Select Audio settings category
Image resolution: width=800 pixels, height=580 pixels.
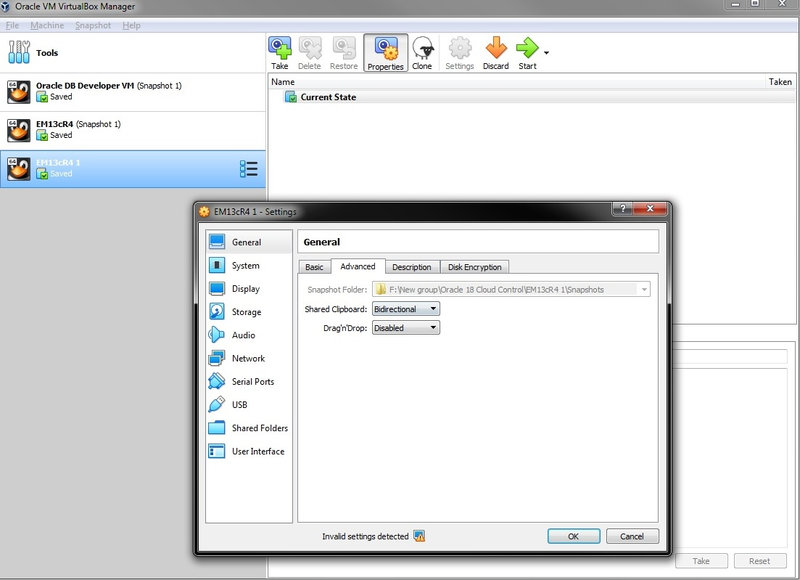[x=246, y=334]
